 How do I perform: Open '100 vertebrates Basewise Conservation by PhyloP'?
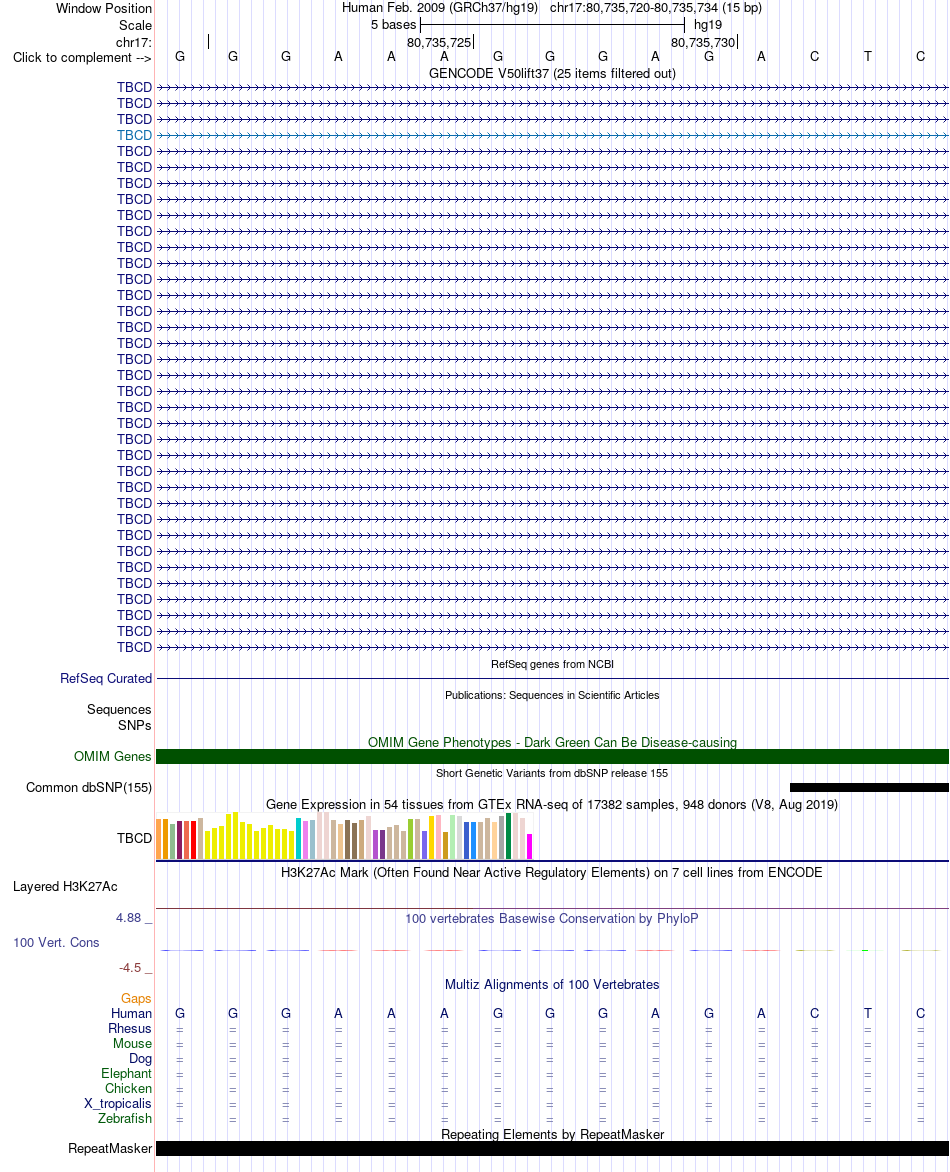click(x=552, y=919)
